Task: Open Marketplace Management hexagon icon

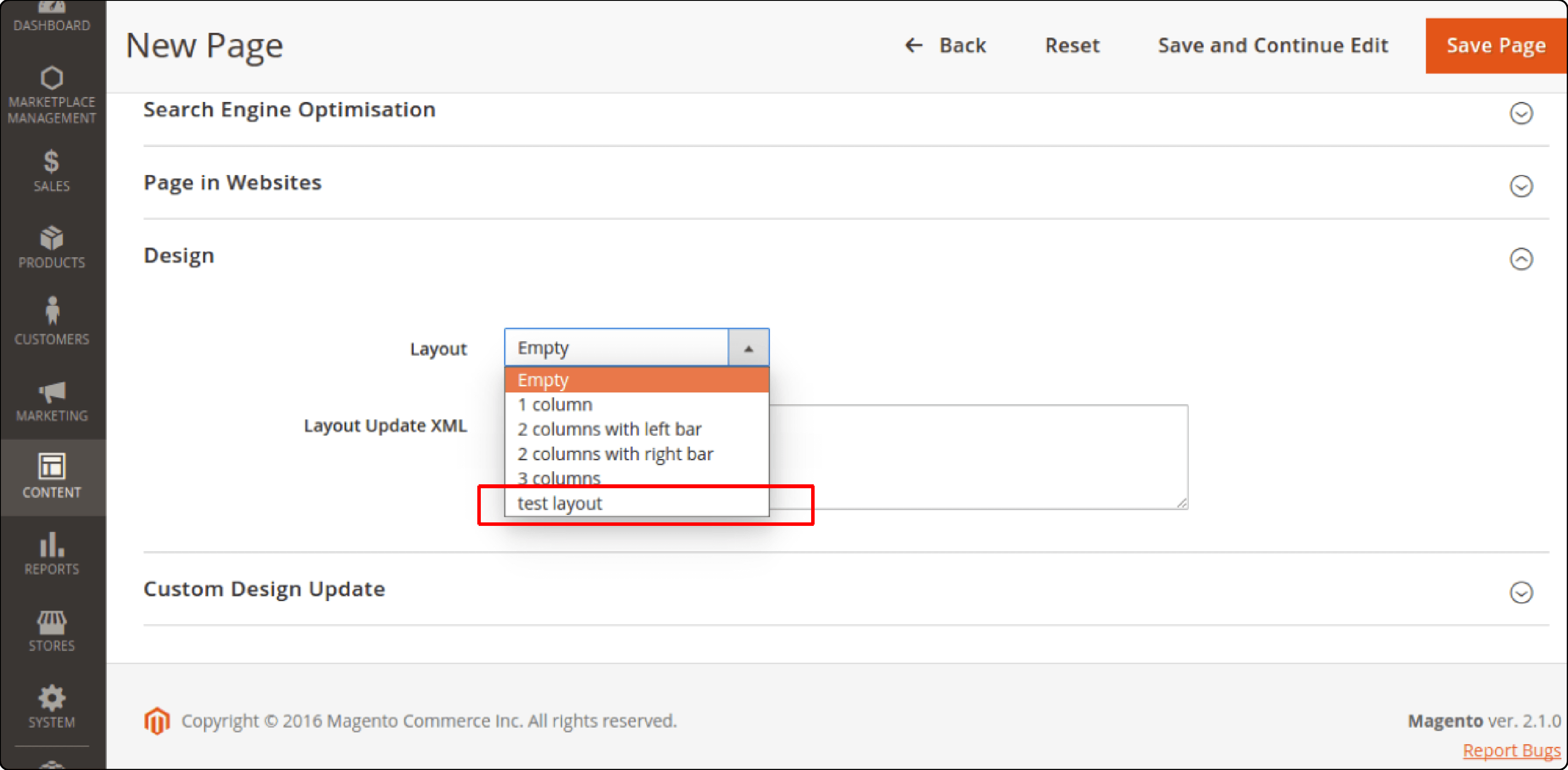Action: [x=52, y=78]
